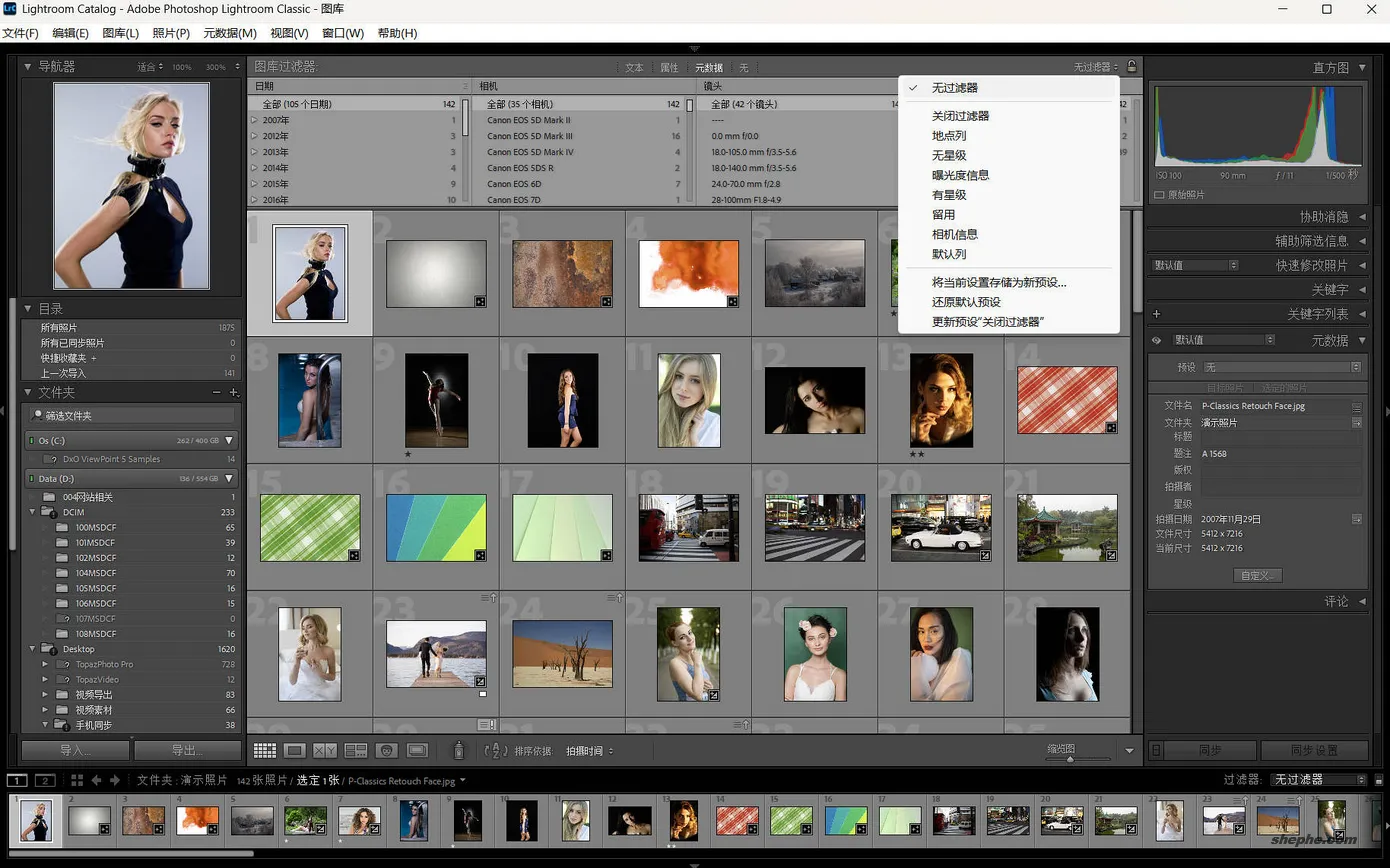Screen dimensions: 1390x868
Task: Expand the 快速修改照片 panel
Action: (1362, 265)
